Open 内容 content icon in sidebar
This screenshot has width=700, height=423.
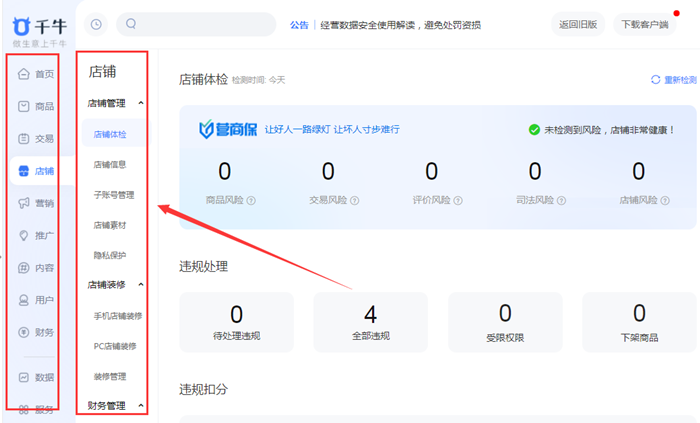click(24, 268)
